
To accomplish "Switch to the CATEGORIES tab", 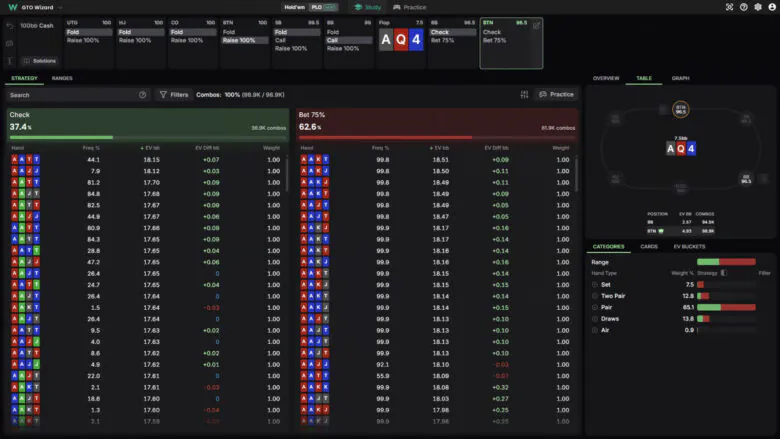I will 608,247.
